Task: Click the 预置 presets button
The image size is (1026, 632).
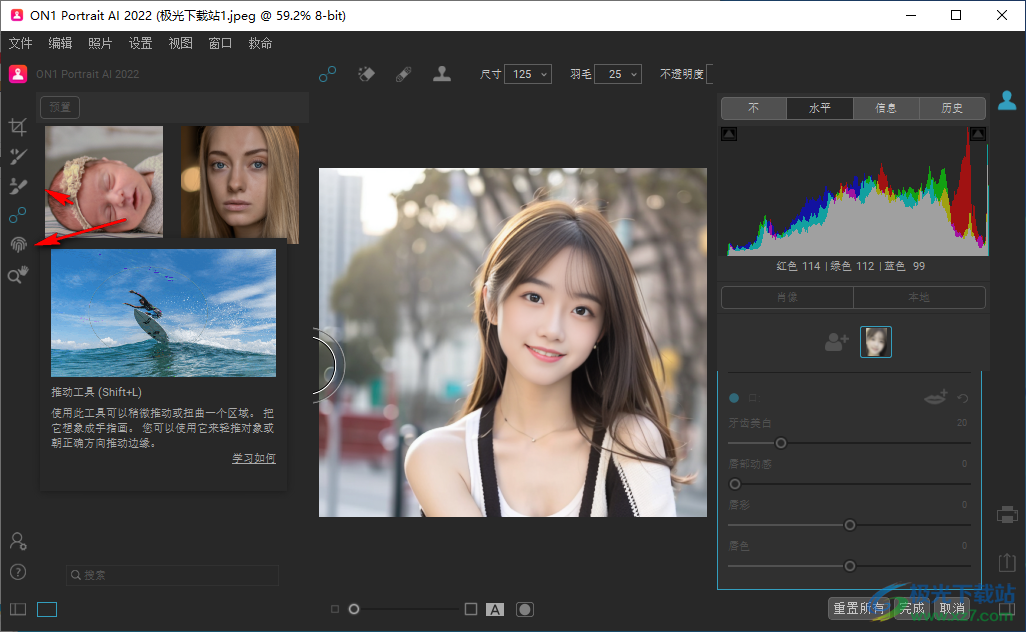Action: point(60,107)
